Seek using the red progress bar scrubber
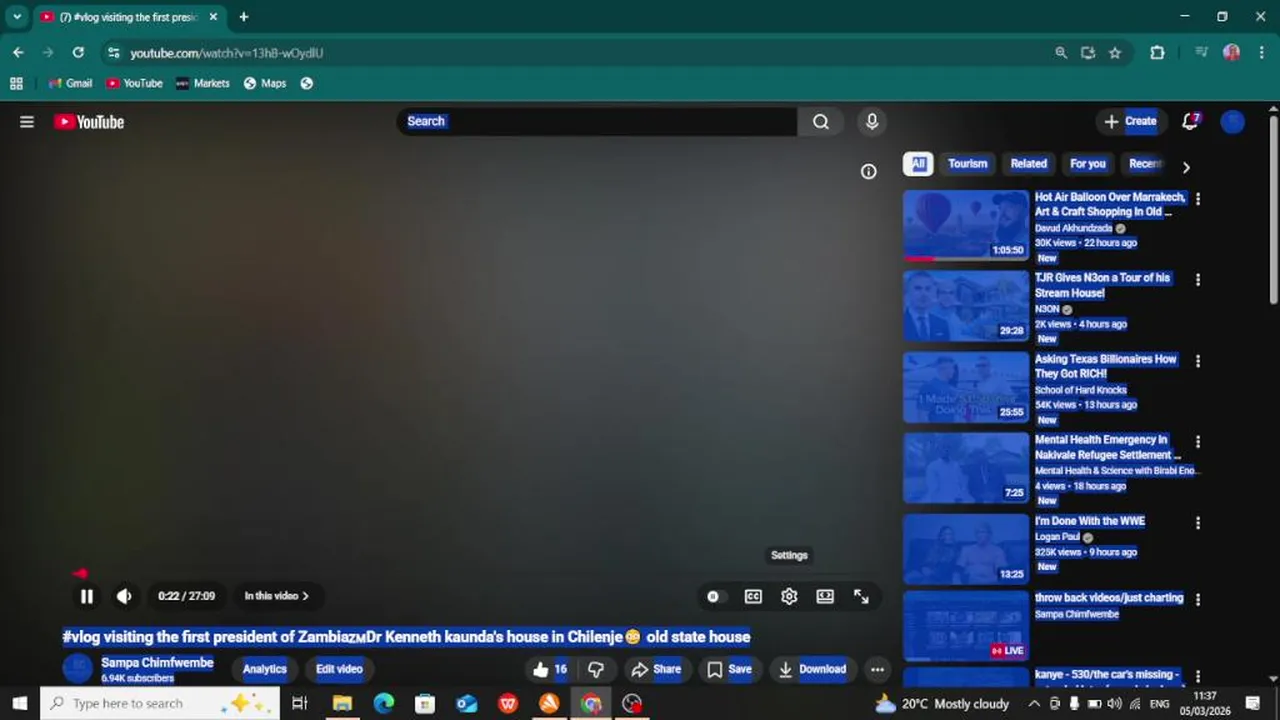 coord(80,574)
